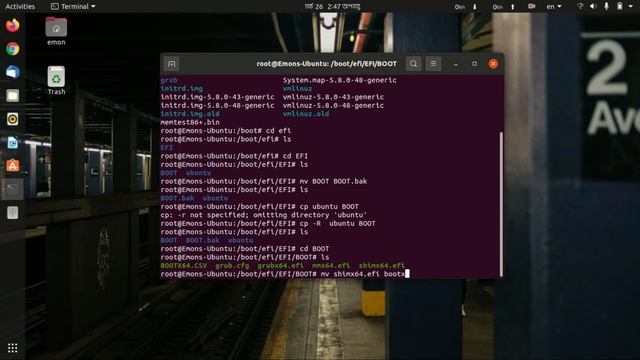This screenshot has width=640, height=360.
Task: Click the Wi-Fi status icon
Action: (580, 7)
